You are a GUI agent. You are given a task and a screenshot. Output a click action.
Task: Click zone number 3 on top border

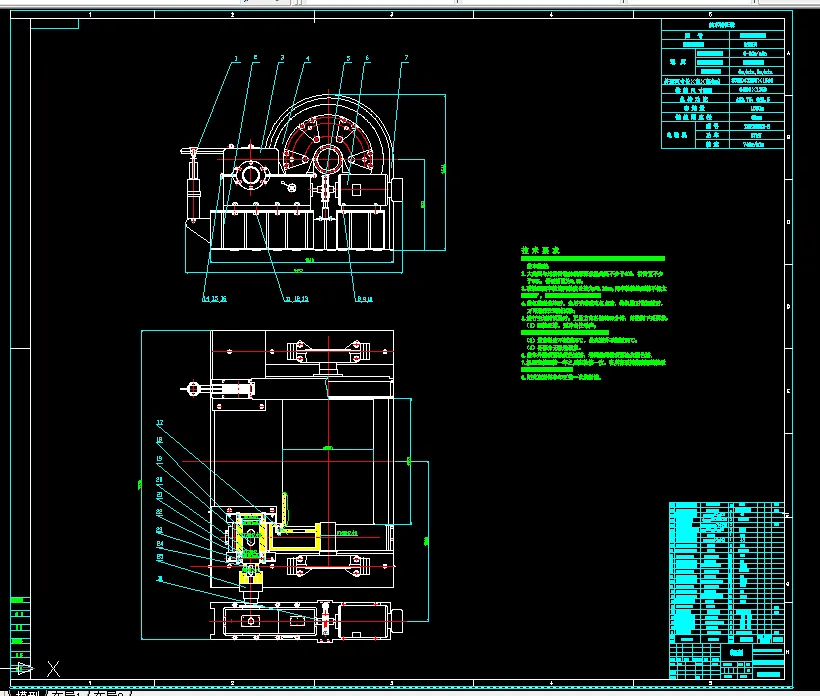[392, 15]
